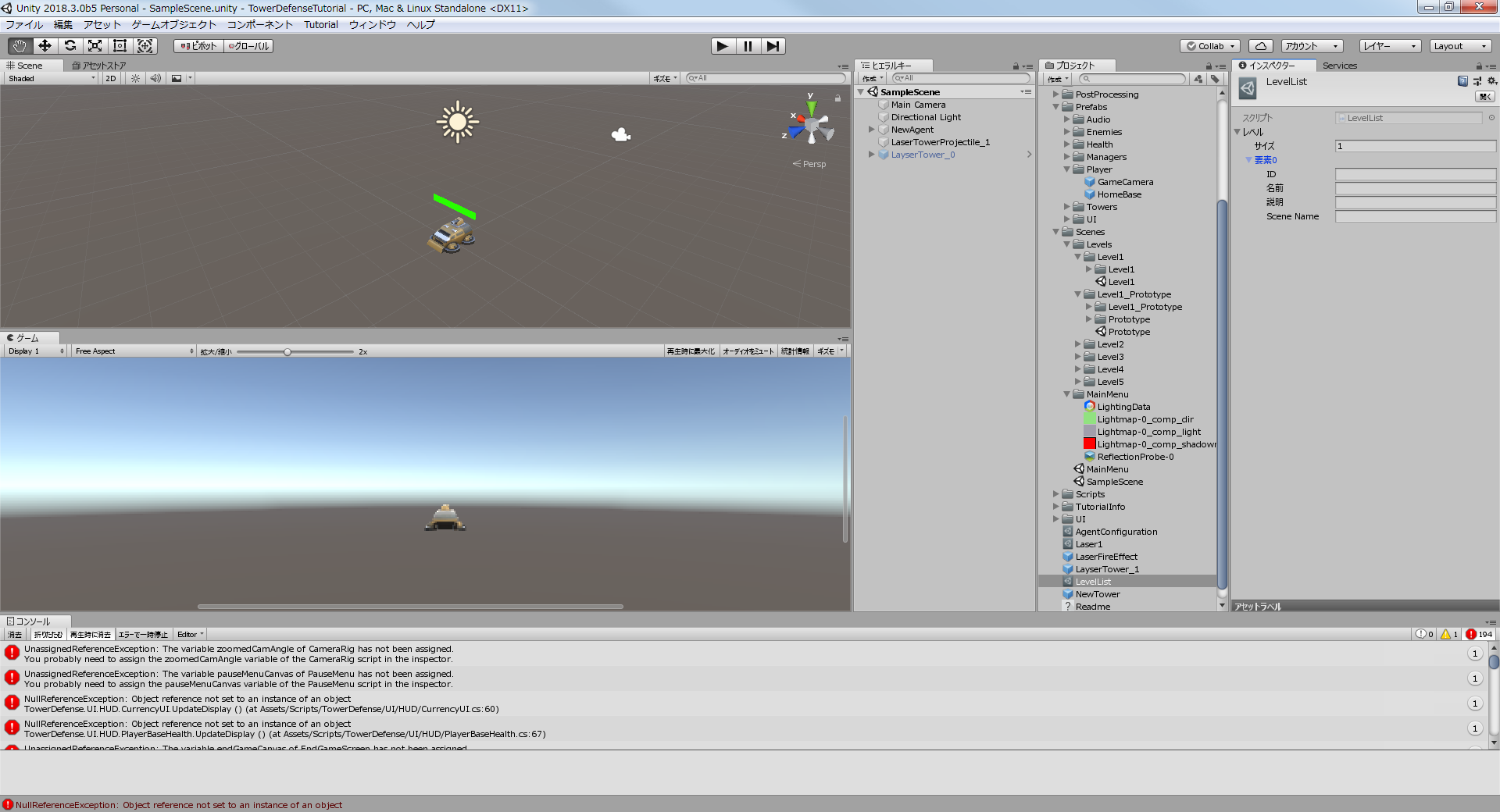Click the Step frame button
The height and width of the screenshot is (812, 1500).
point(773,46)
